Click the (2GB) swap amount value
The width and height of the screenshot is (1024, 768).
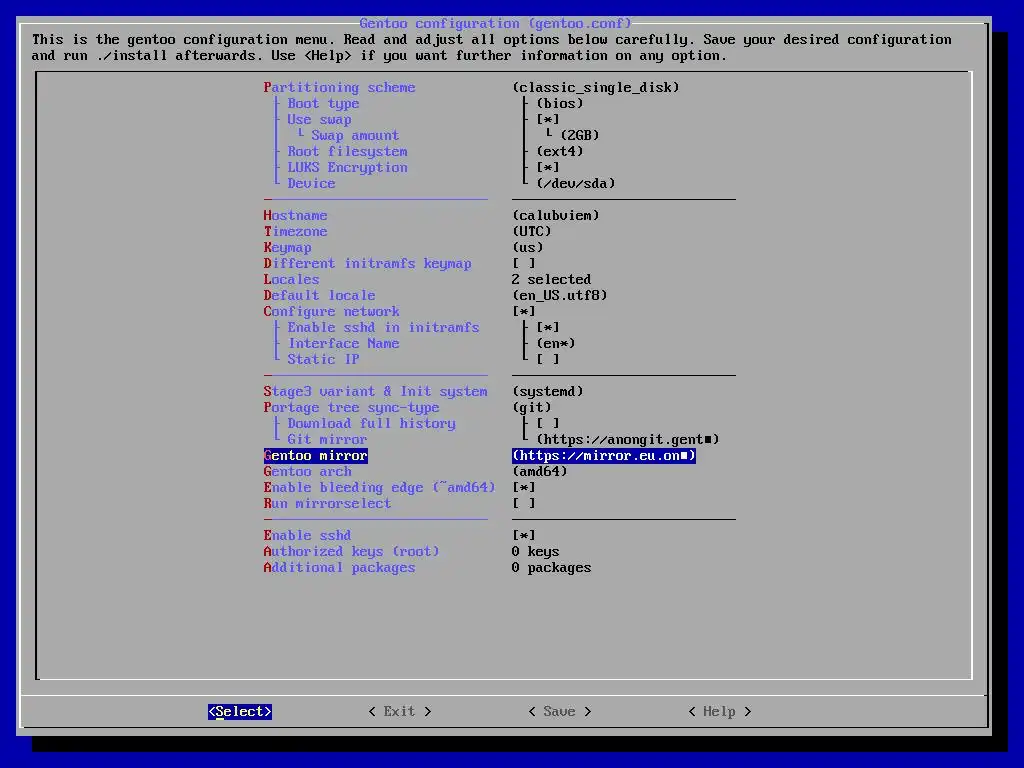pyautogui.click(x=580, y=135)
